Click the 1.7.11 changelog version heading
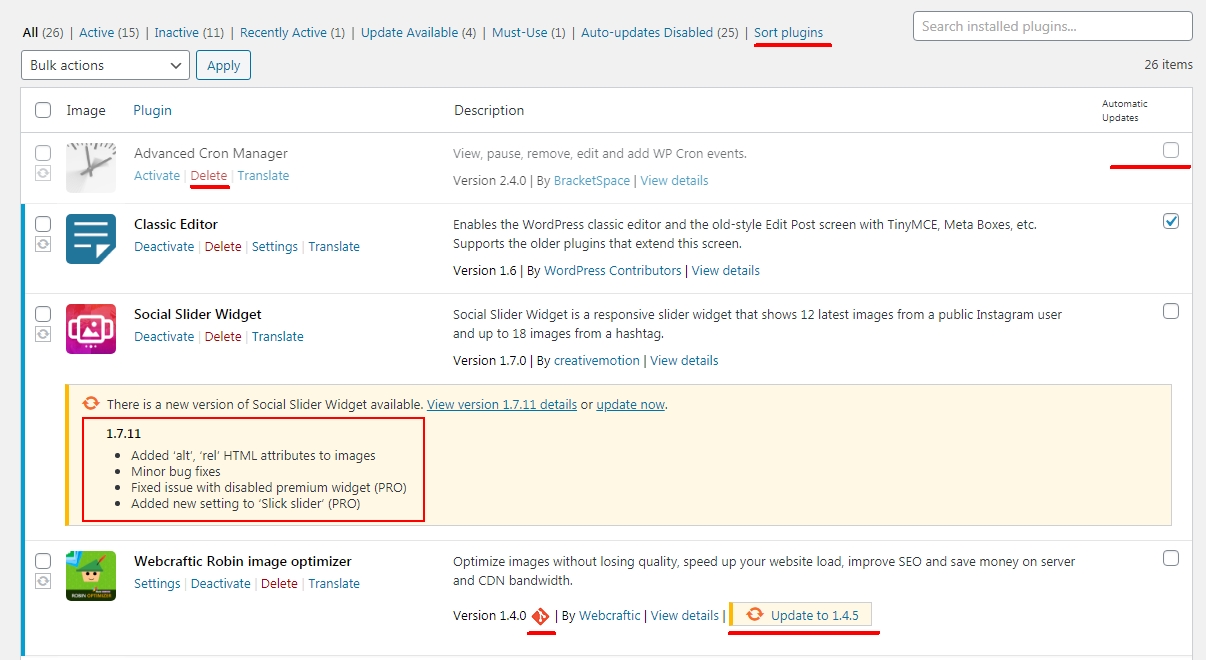 coord(124,434)
